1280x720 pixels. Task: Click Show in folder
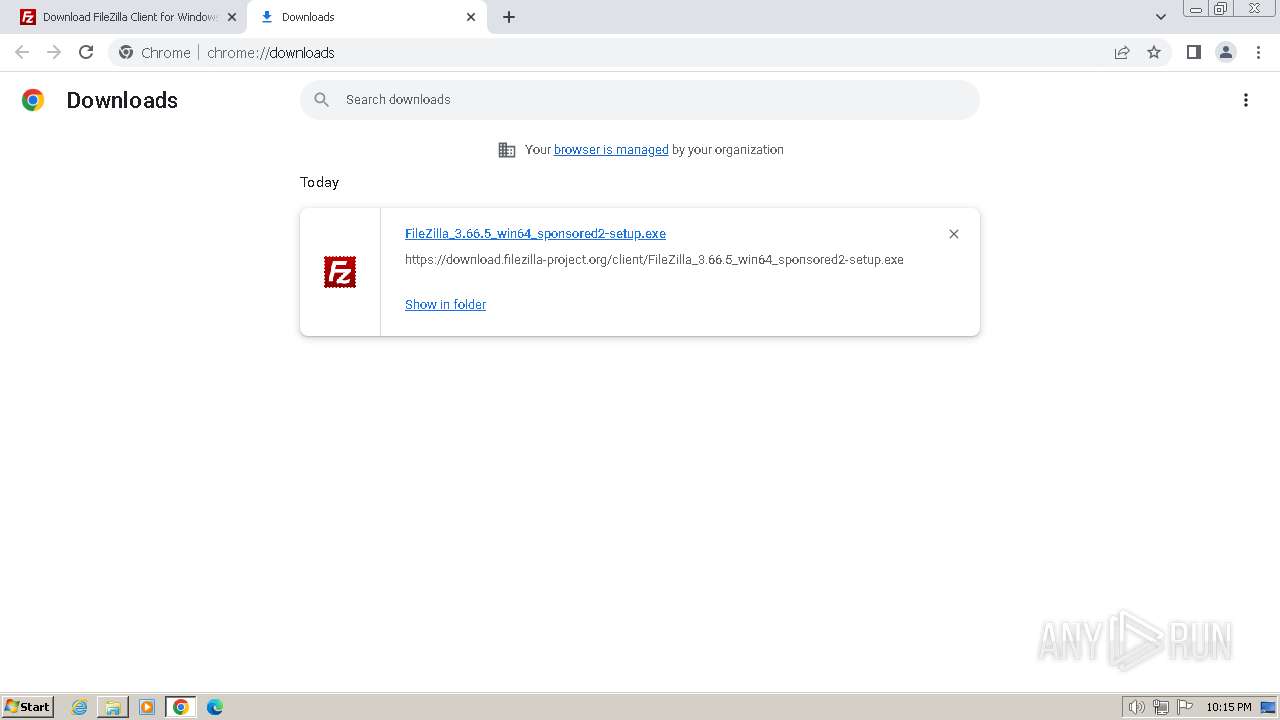pyautogui.click(x=445, y=305)
